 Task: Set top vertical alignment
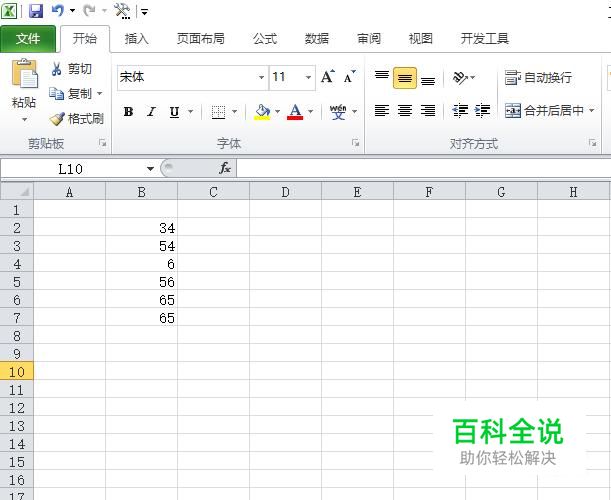(382, 77)
